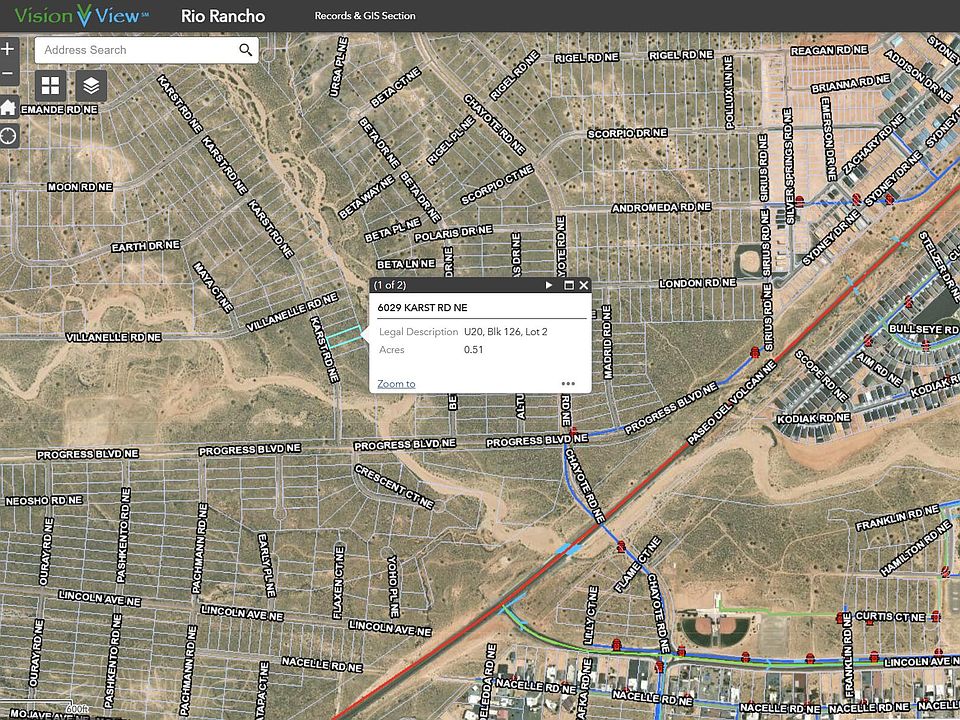Show next feature in popup
Screen dimensions: 960x720
click(x=549, y=285)
